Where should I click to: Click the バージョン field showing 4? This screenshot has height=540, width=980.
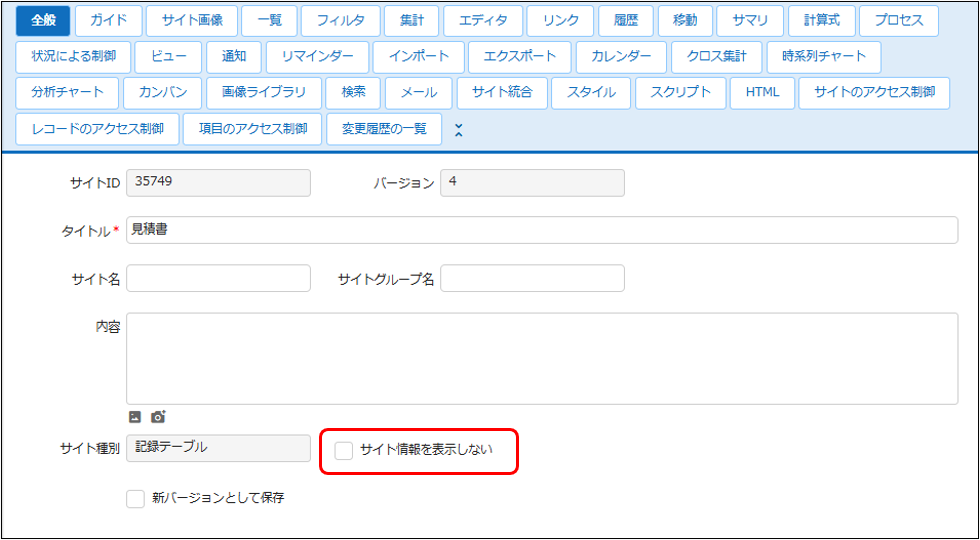coord(532,183)
